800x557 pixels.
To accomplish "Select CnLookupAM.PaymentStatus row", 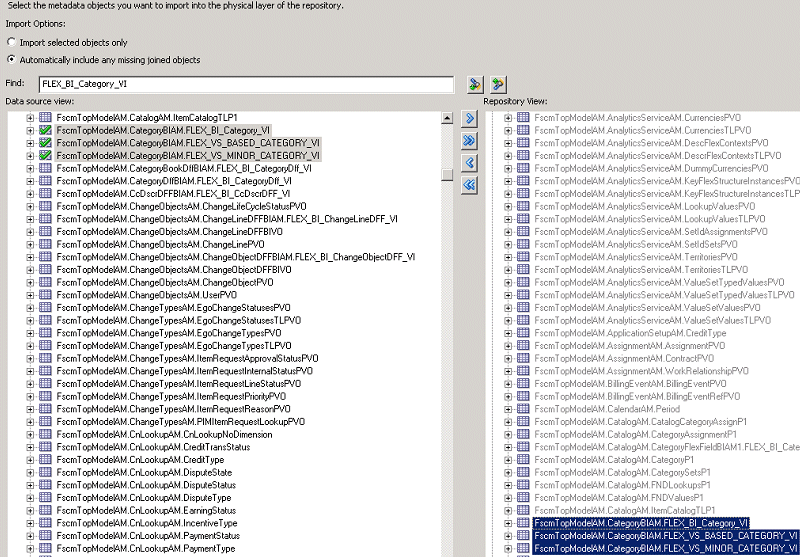I will 148,536.
